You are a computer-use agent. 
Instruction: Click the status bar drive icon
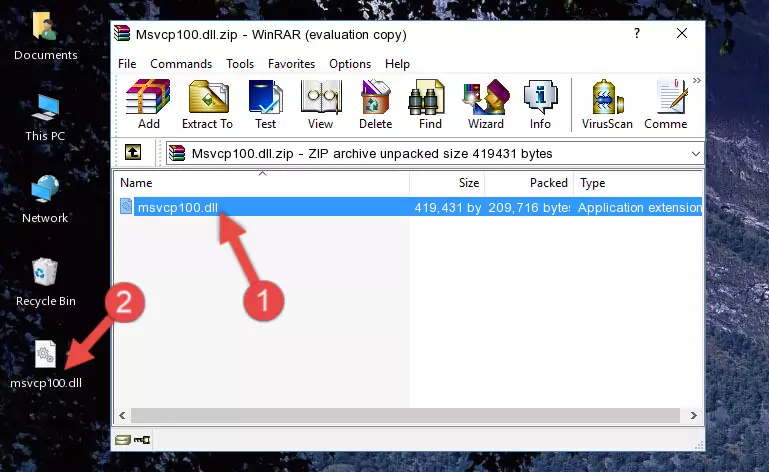coord(123,440)
